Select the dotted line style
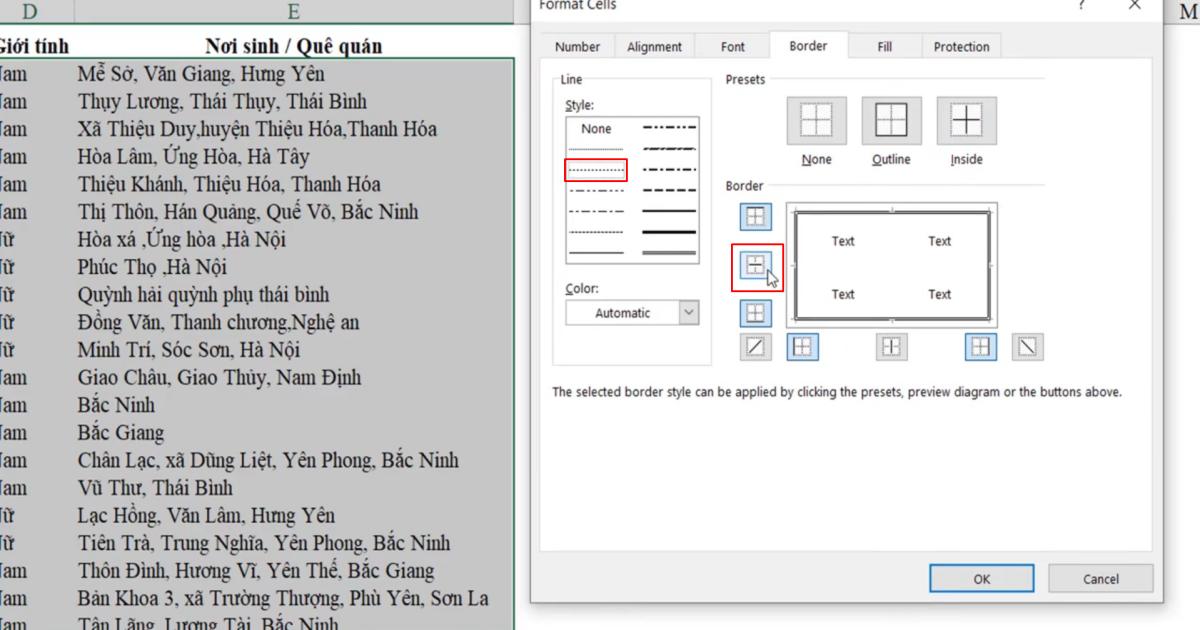Screen dimensions: 1200x630 point(595,168)
